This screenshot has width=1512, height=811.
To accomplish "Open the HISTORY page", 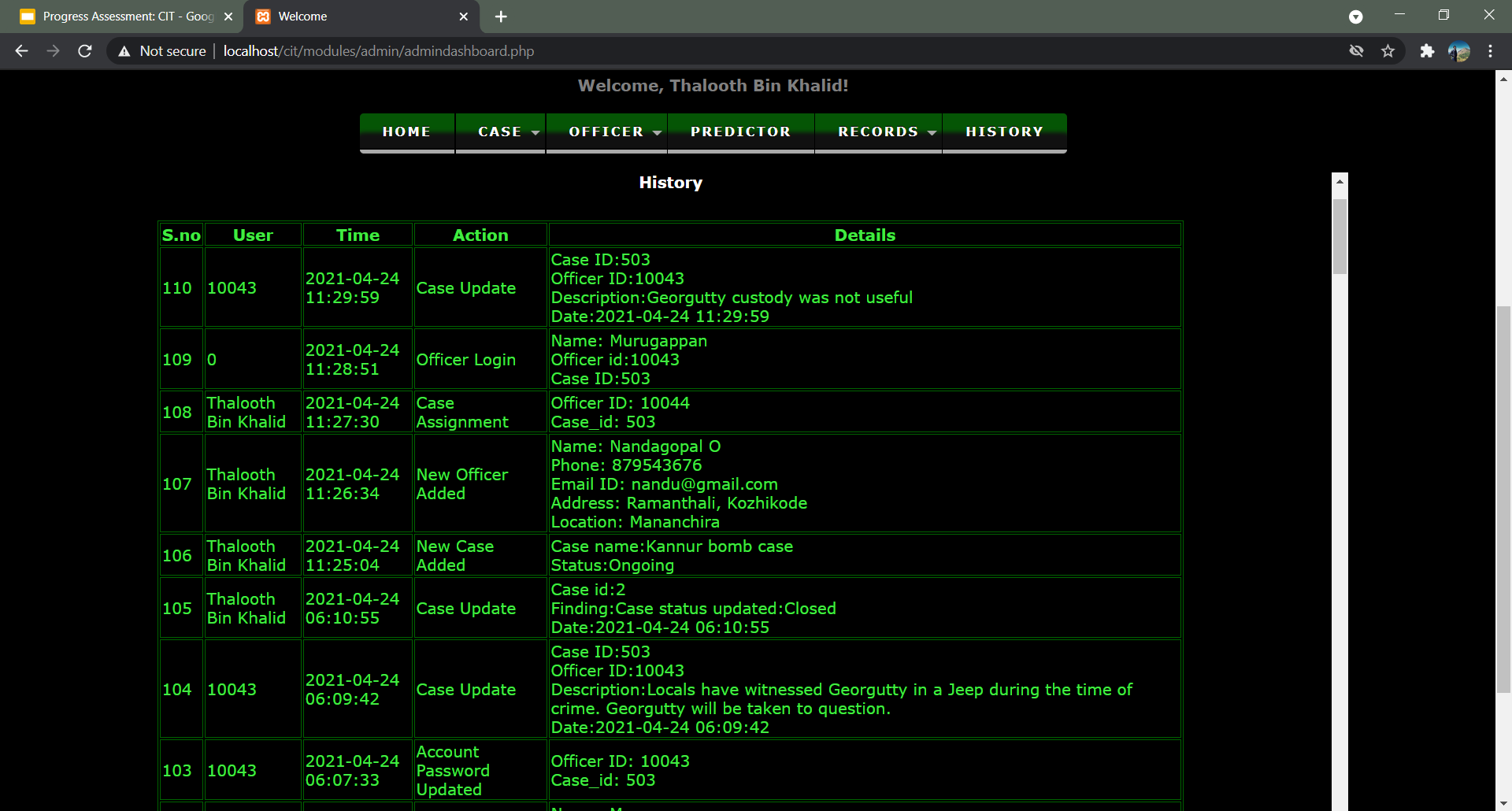I will coord(1004,131).
